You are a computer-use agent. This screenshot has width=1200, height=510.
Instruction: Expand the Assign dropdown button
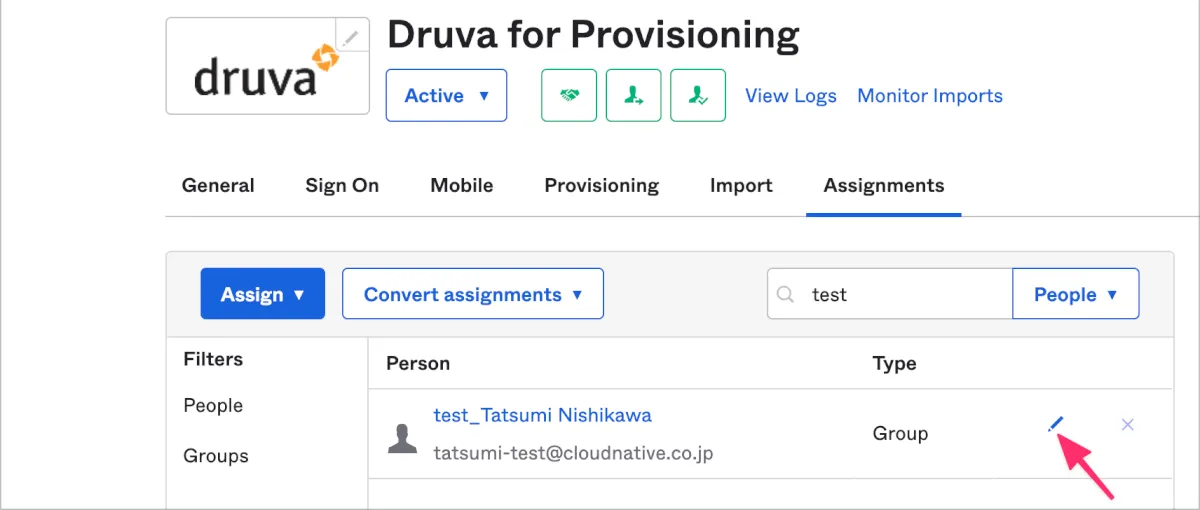[x=262, y=294]
